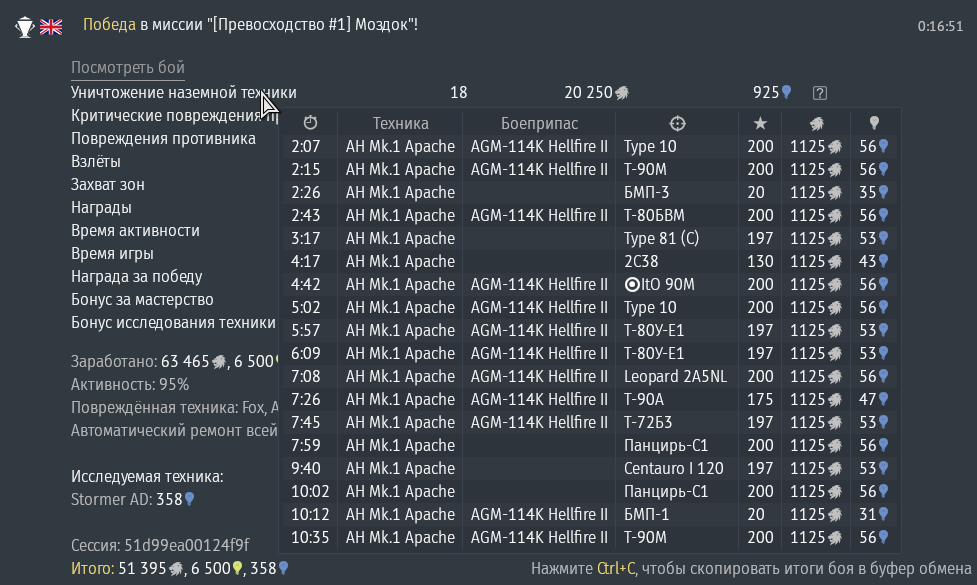Click the session ID text 51d99ea00124f9f
Viewport: 977px width, 585px height.
pyautogui.click(x=186, y=545)
